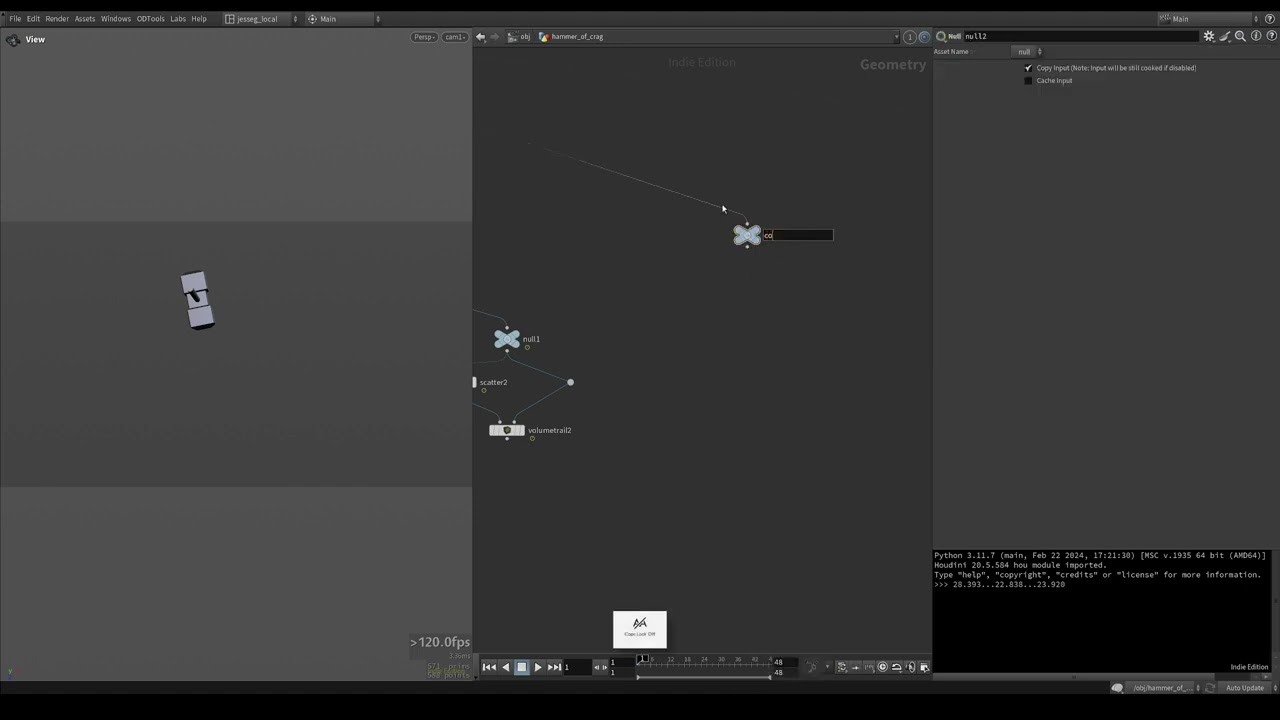Open the parameter gear settings menu
Image resolution: width=1280 pixels, height=720 pixels.
point(1209,36)
